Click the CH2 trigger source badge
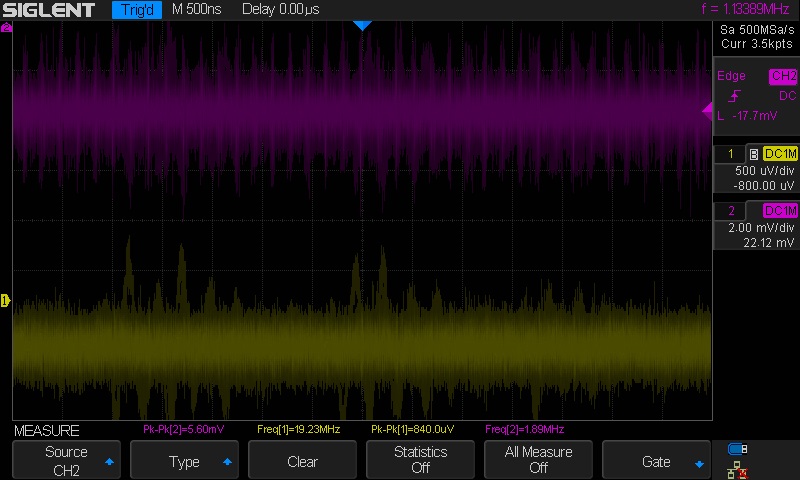 point(783,76)
